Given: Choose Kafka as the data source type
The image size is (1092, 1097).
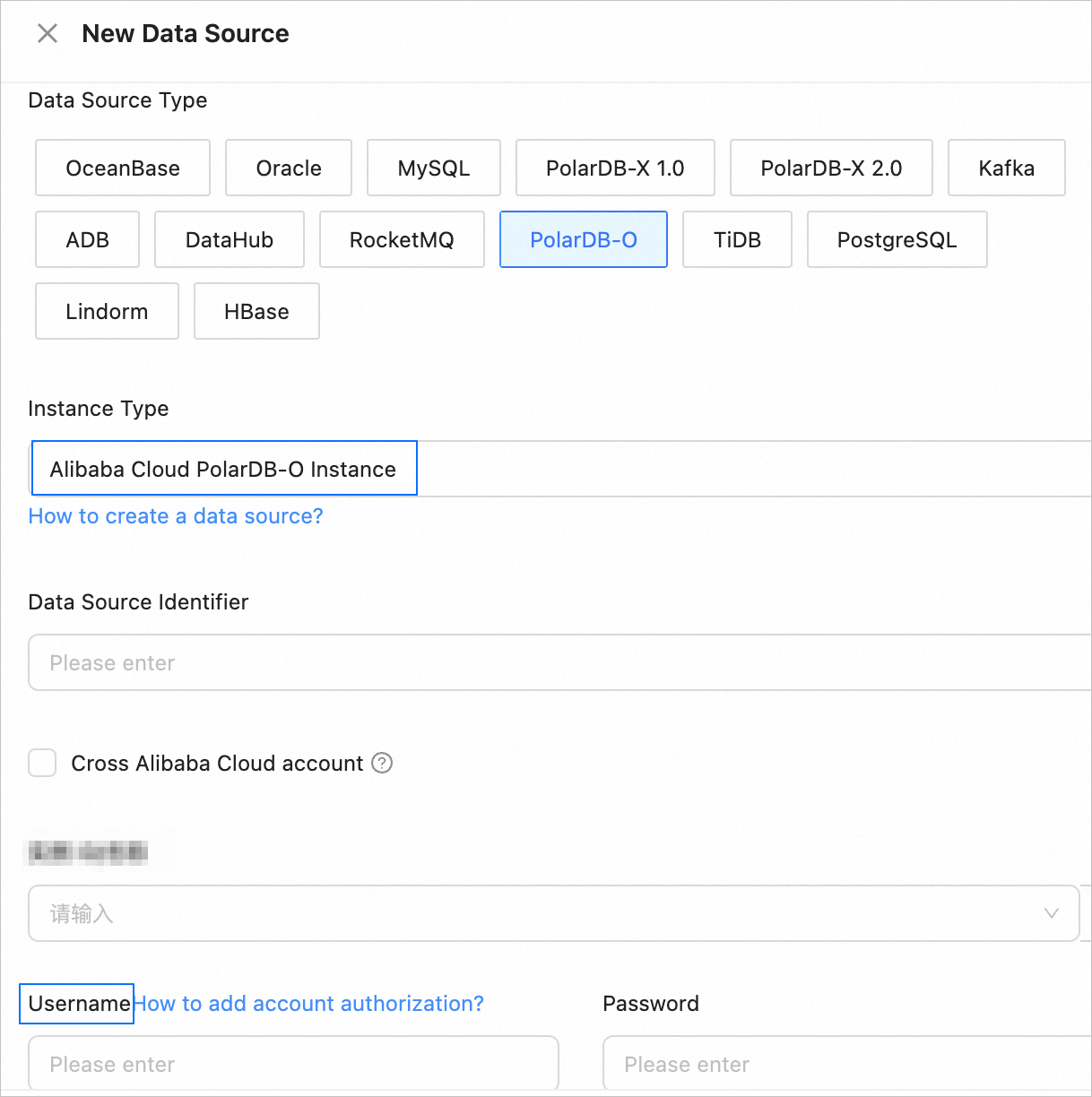Looking at the screenshot, I should (x=1006, y=168).
